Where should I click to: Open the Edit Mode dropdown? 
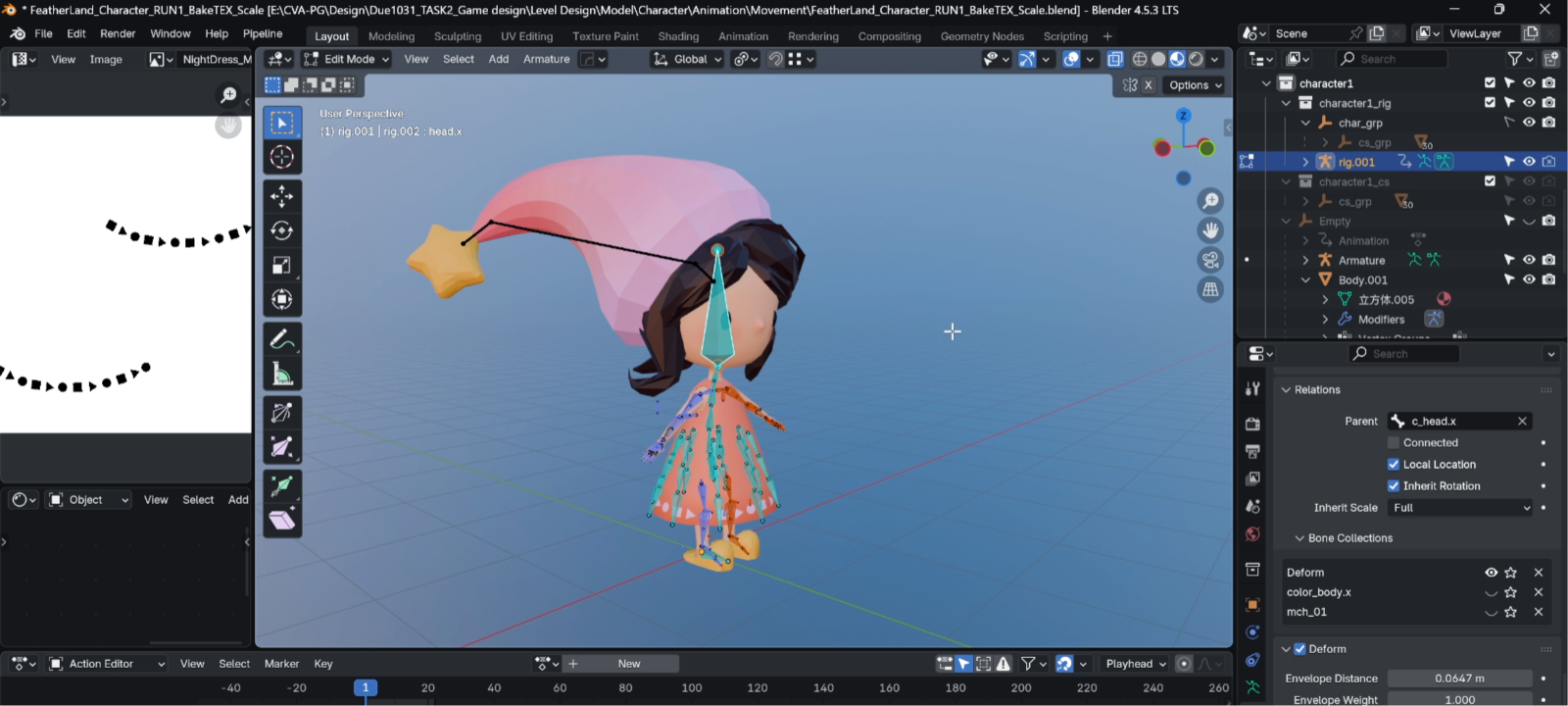tap(346, 59)
